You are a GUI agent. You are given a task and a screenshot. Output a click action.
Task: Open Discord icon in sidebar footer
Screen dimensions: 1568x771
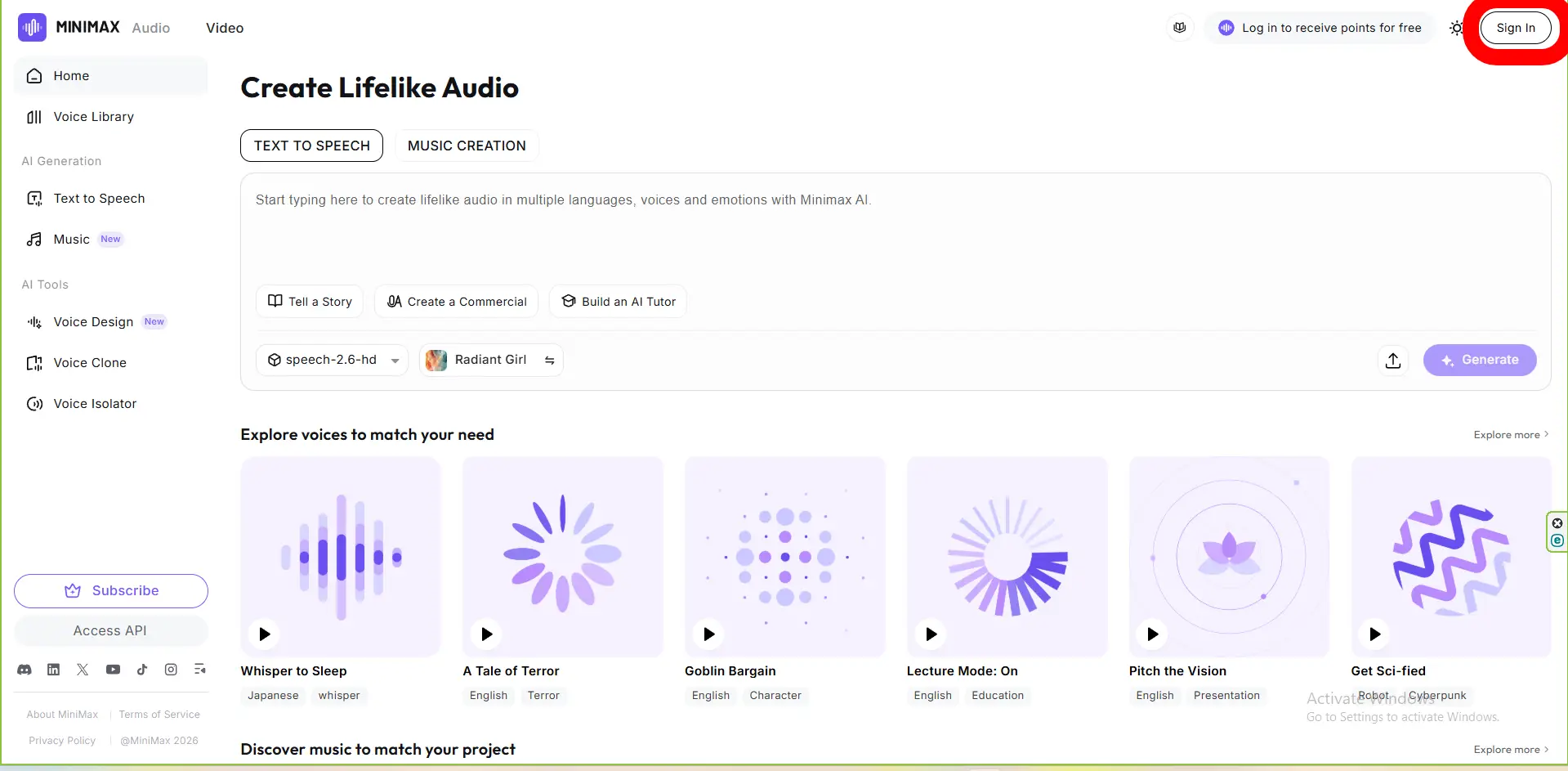pyautogui.click(x=25, y=670)
